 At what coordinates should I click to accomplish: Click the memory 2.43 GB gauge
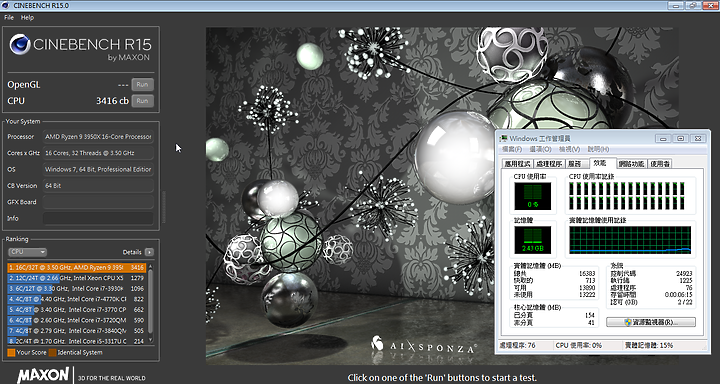click(x=532, y=240)
